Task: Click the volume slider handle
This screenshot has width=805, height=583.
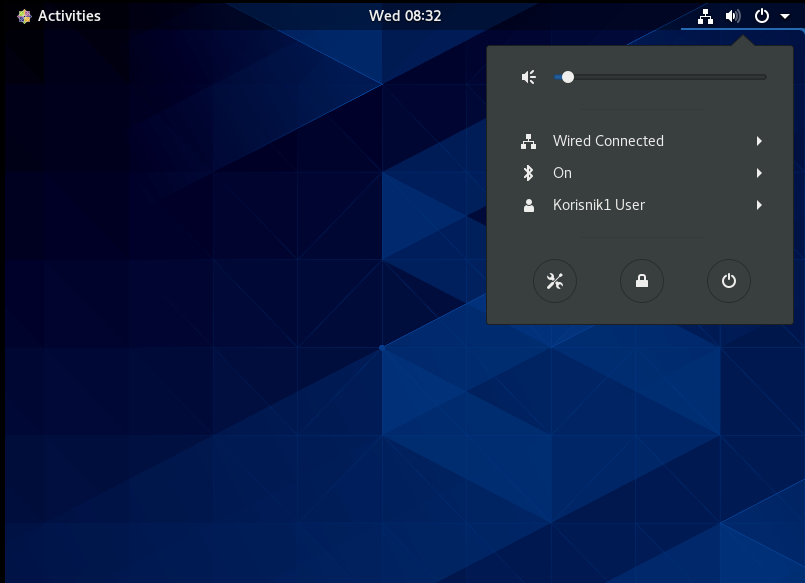Action: pos(567,77)
